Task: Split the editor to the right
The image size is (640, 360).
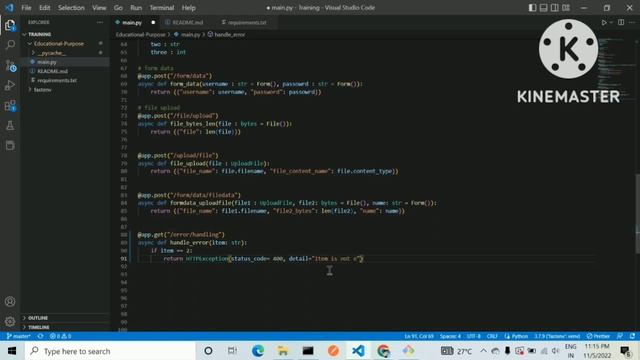Action: pos(621,22)
